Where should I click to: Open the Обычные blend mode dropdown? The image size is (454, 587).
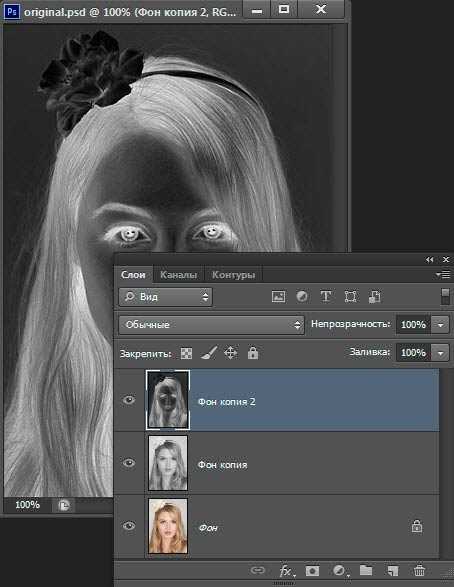(x=211, y=325)
